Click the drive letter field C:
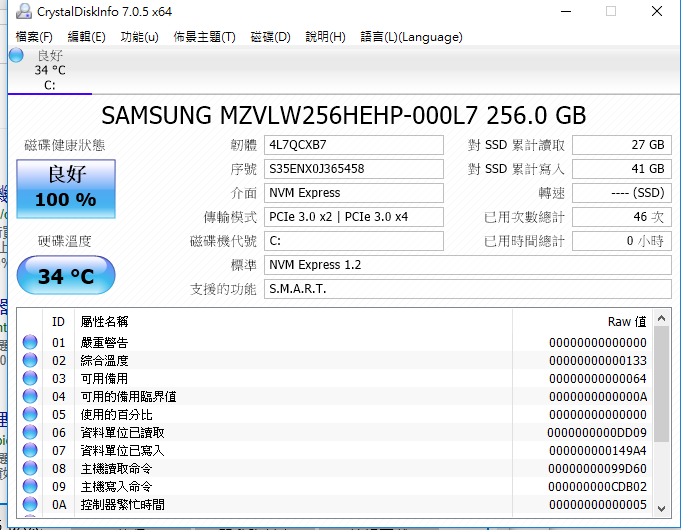Image resolution: width=681 pixels, height=530 pixels. click(x=354, y=241)
